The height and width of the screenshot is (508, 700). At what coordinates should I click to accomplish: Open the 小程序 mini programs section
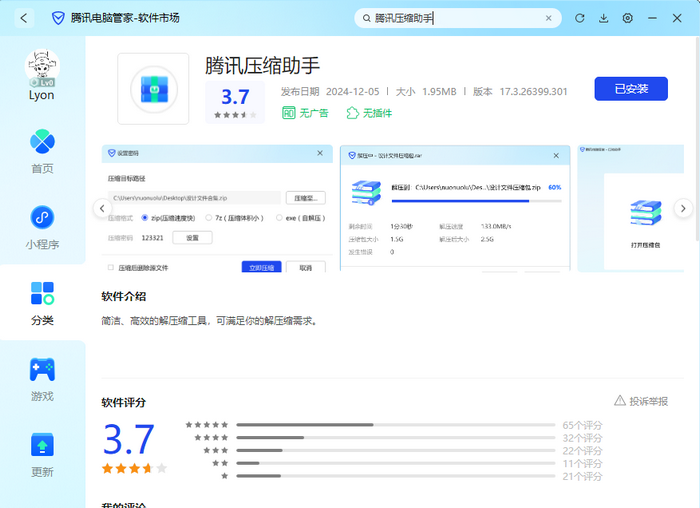tap(42, 226)
